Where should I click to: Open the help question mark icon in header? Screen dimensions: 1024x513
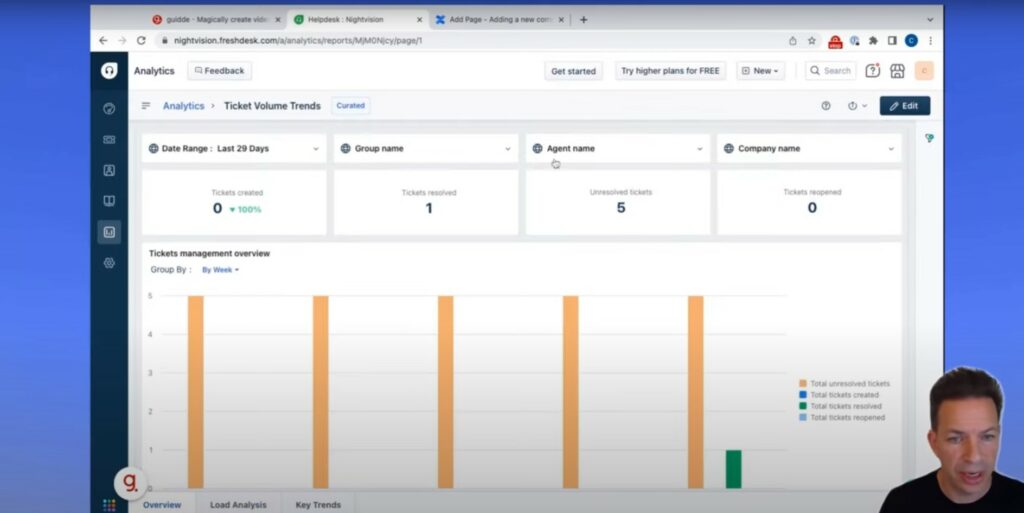872,70
